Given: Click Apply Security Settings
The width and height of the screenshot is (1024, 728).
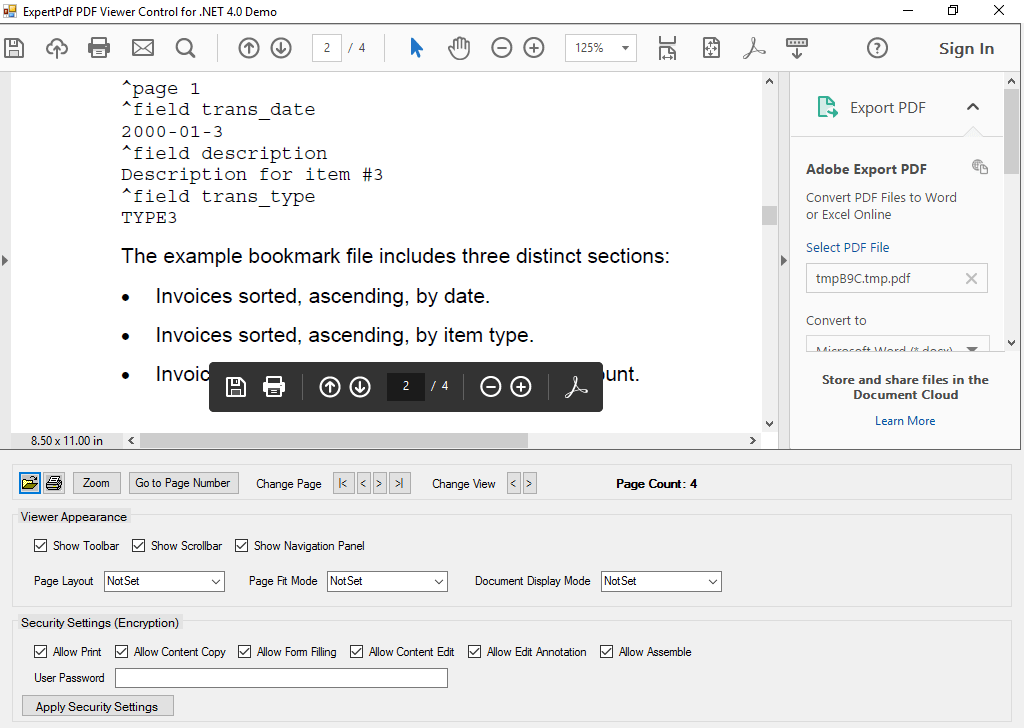Looking at the screenshot, I should [x=97, y=706].
